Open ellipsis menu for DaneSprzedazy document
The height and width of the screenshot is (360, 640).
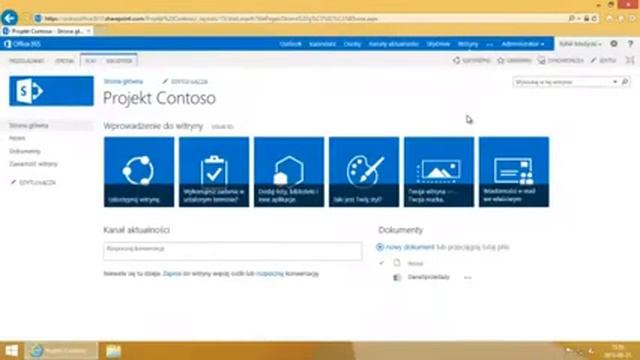468,278
